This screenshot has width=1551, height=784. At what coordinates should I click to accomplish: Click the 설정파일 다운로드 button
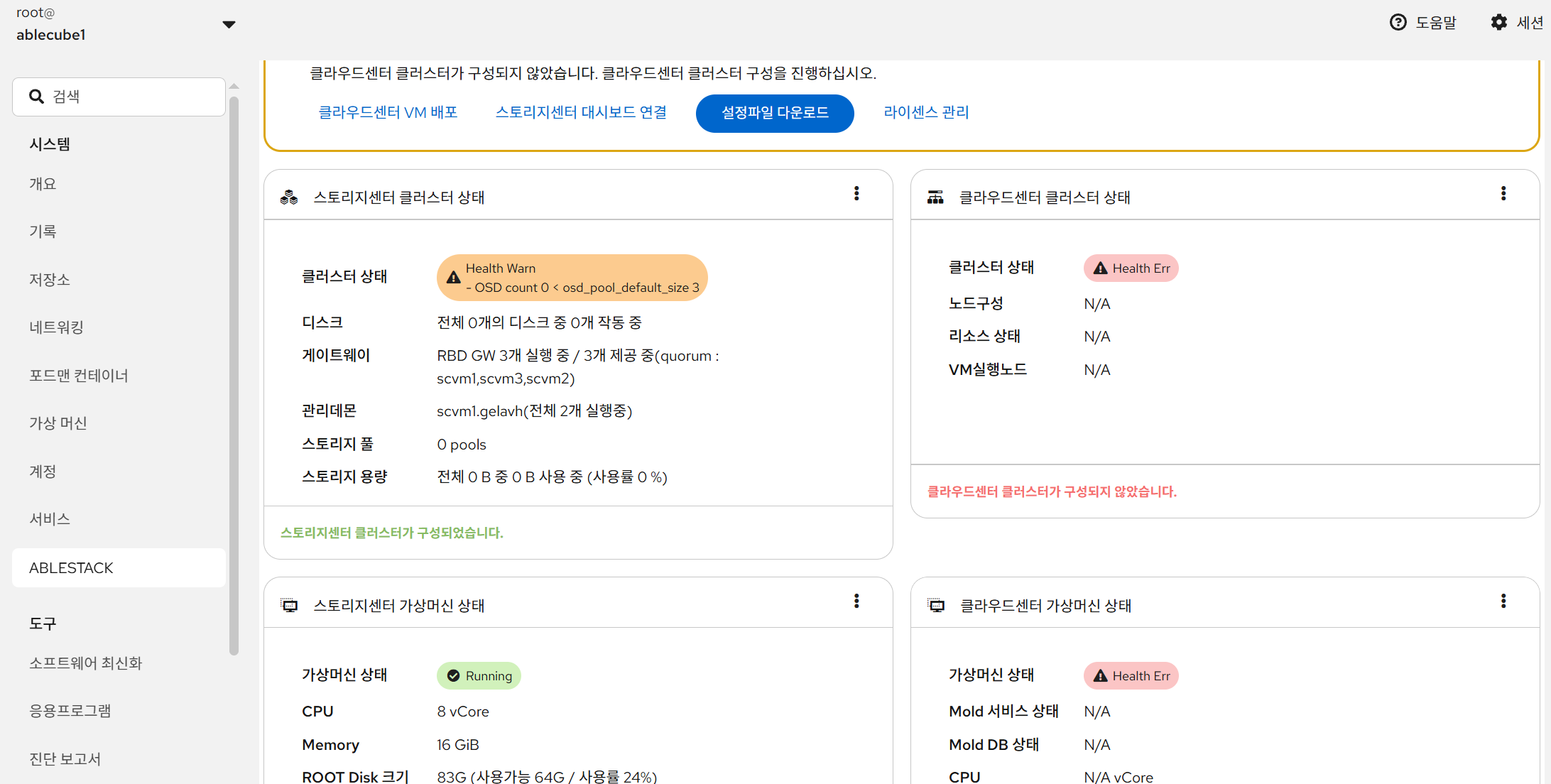775,114
